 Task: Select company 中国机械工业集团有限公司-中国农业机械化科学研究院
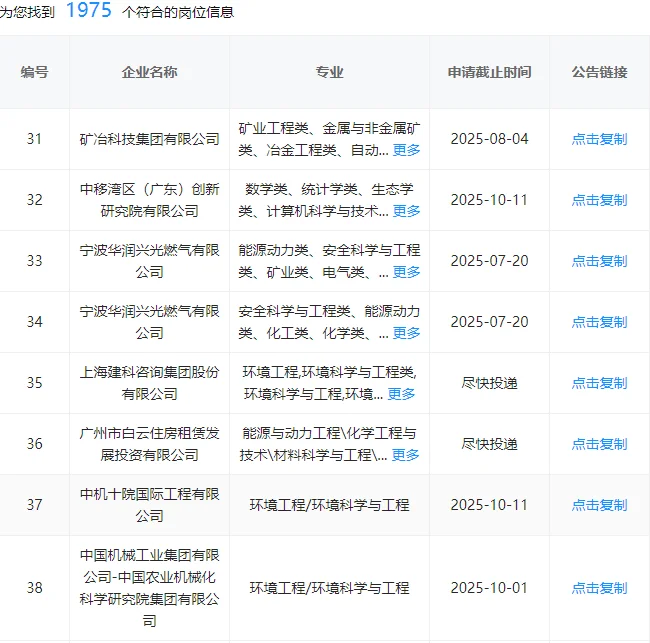149,587
